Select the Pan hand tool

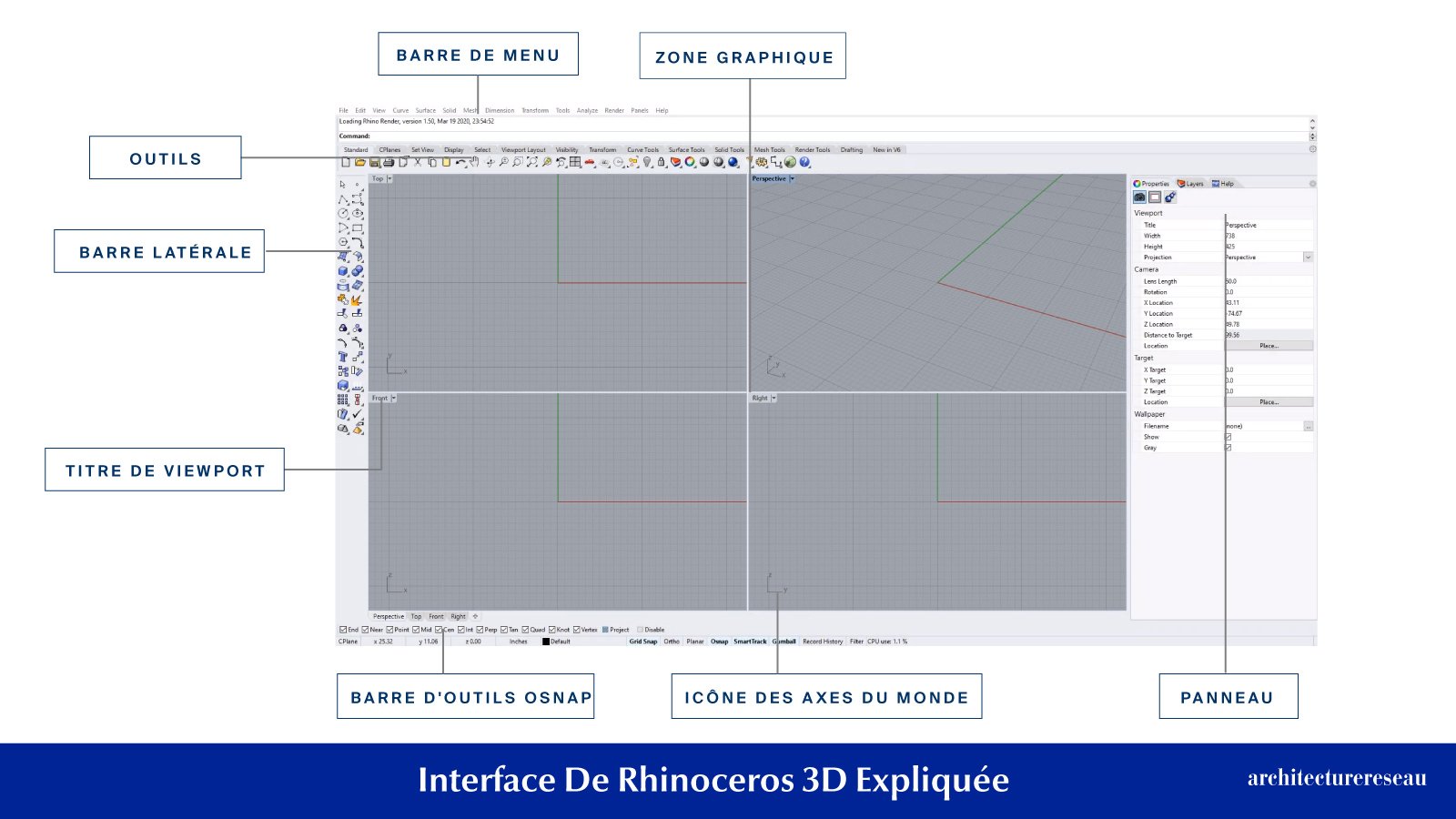click(474, 163)
